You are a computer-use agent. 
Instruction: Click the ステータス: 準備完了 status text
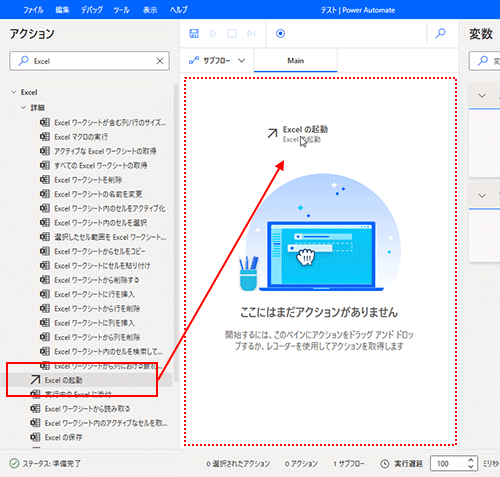(x=52, y=464)
